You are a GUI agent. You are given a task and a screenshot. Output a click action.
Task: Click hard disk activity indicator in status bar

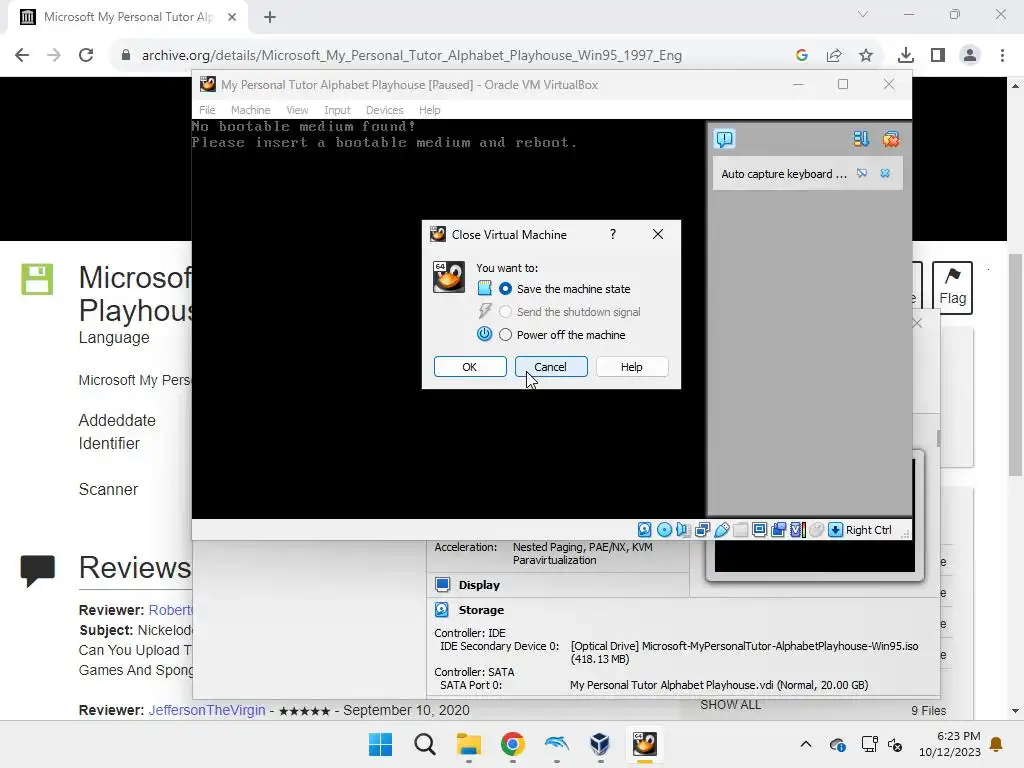coord(645,530)
